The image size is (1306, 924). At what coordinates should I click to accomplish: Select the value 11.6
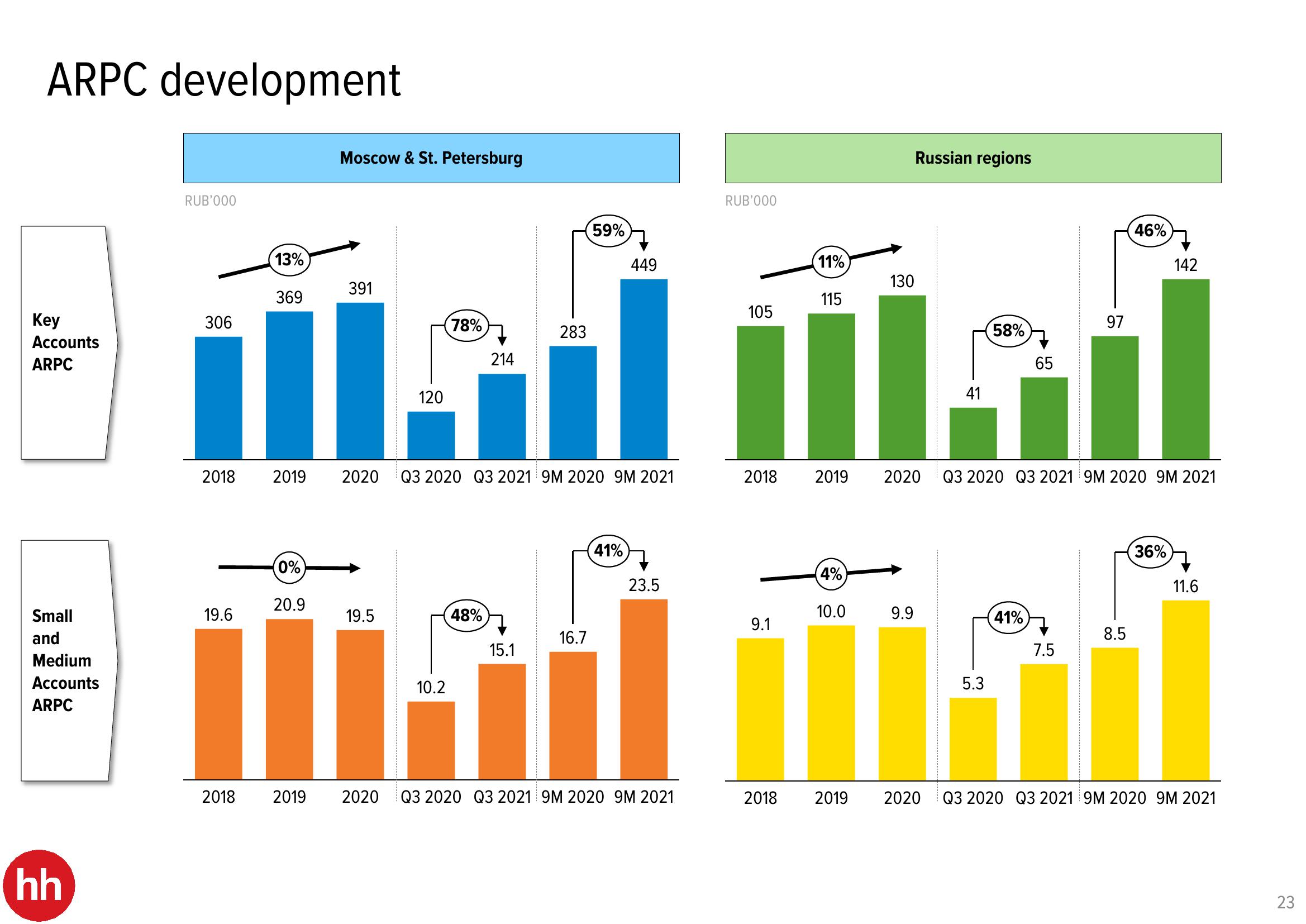[x=1186, y=587]
